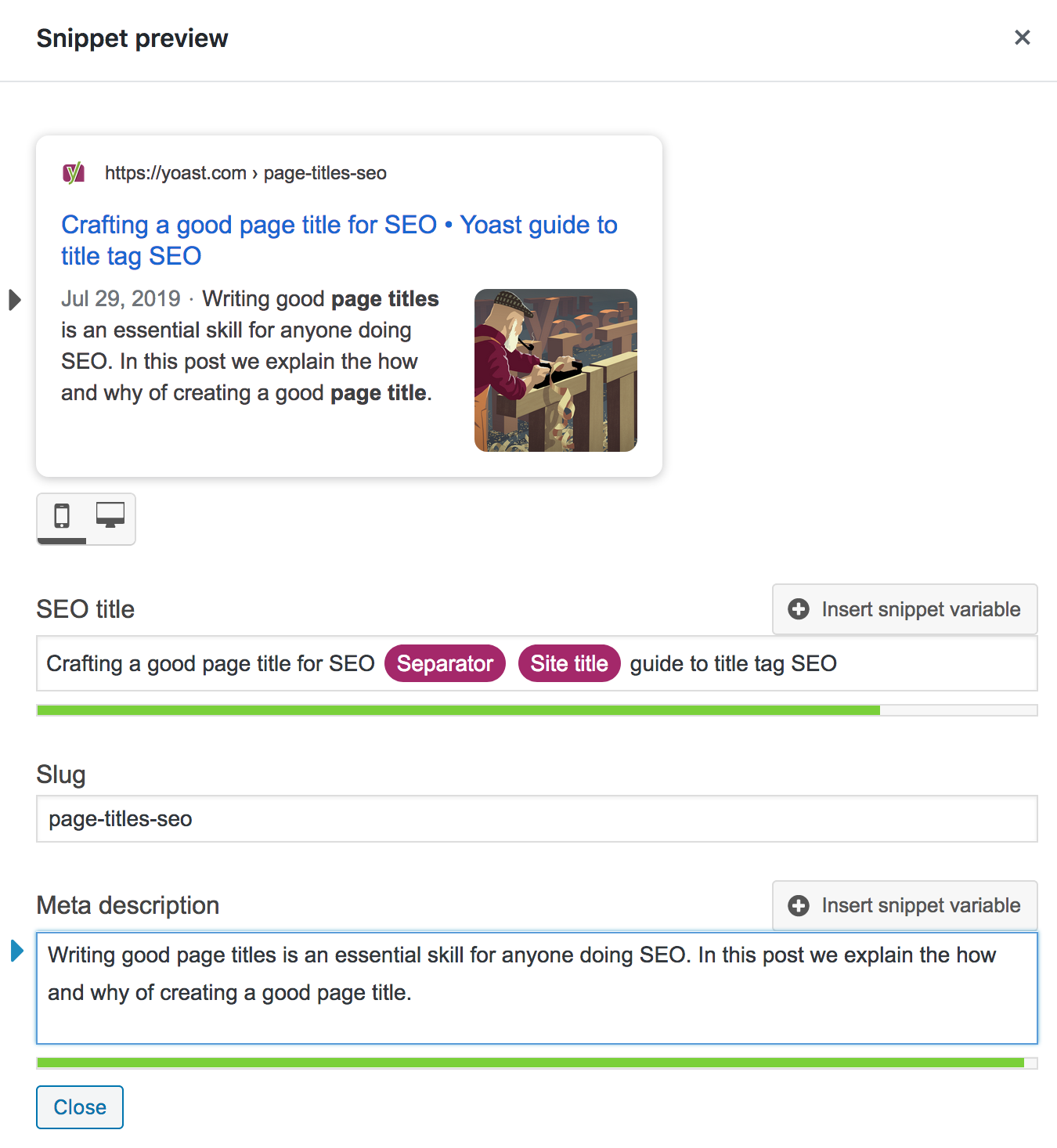This screenshot has width=1057, height=1148.
Task: Click the plus icon beside Meta description's Insert snippet variable
Action: pyautogui.click(x=797, y=905)
